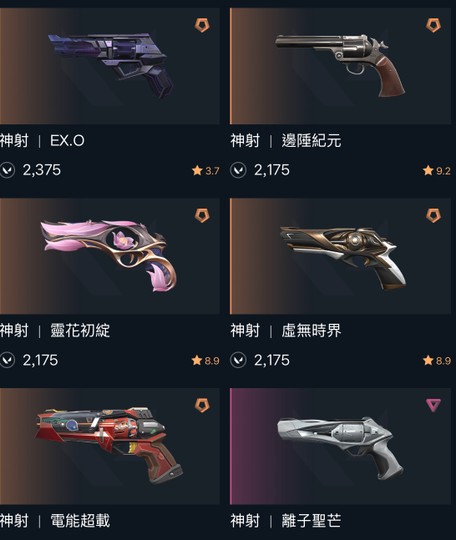Click the orange tier badge on 邊陲紀元 card

(433, 25)
